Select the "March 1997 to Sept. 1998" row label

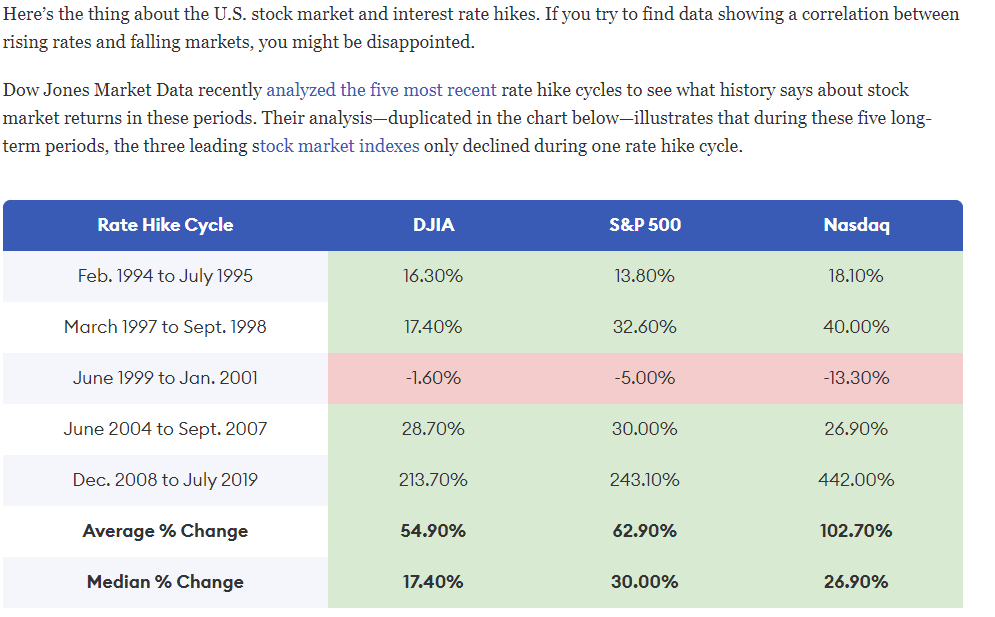pos(165,327)
